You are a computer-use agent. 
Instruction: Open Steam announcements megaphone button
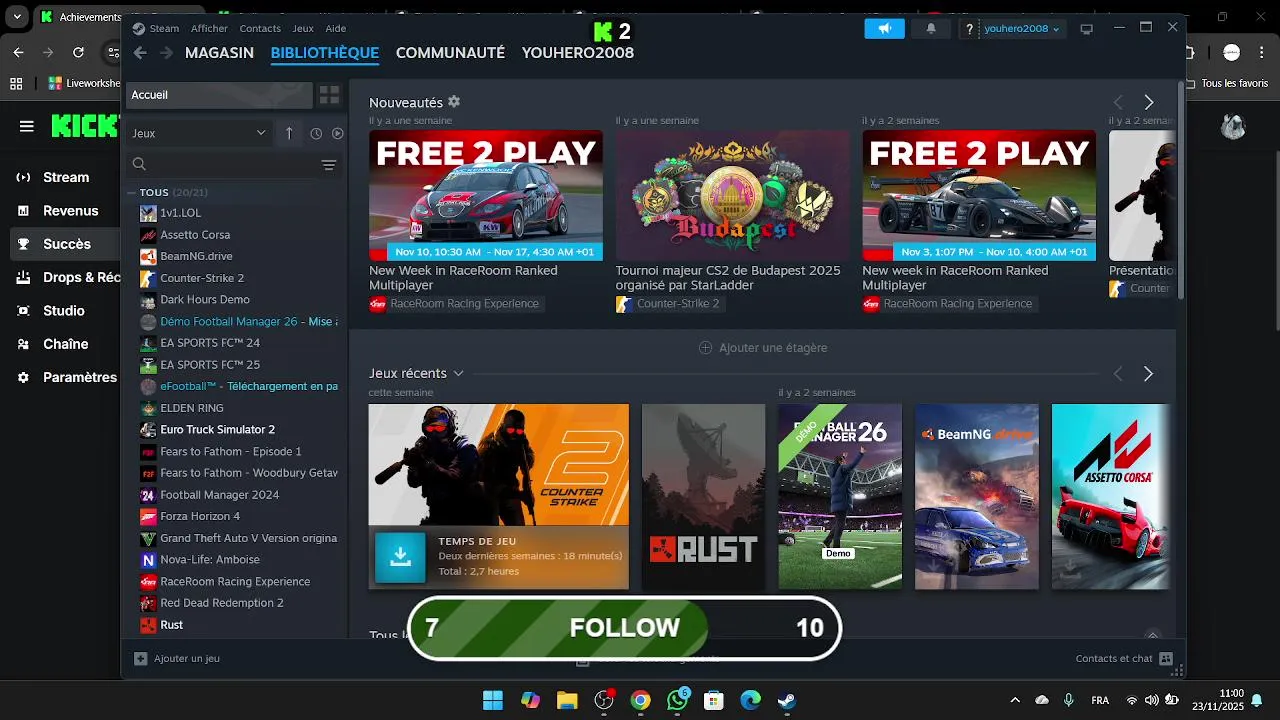(884, 29)
